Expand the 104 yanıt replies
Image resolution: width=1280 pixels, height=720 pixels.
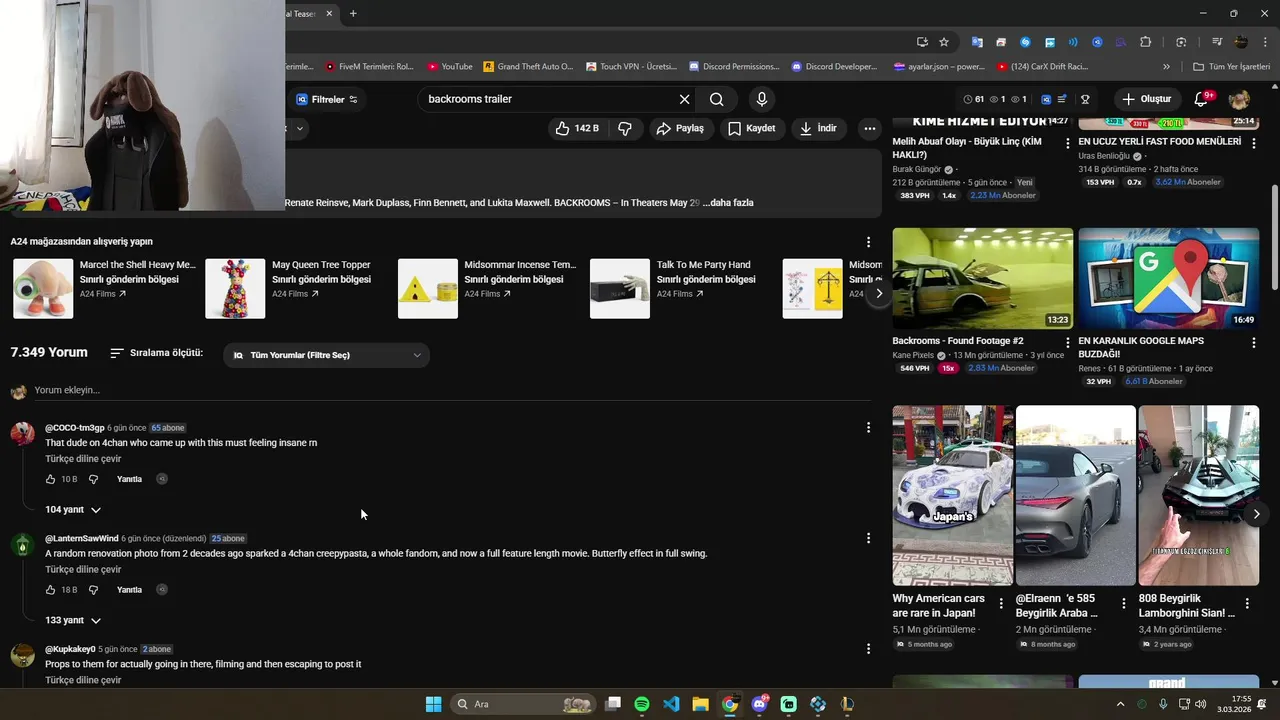73,510
